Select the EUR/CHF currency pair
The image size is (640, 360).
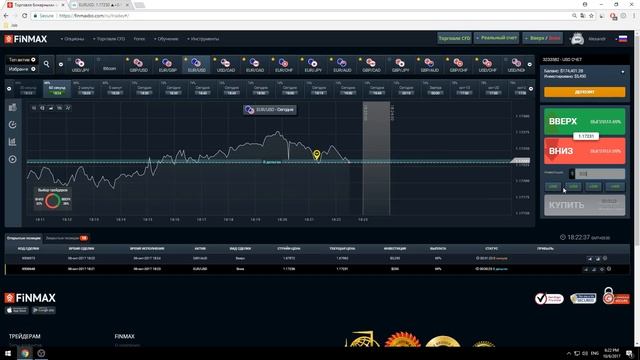[x=283, y=65]
